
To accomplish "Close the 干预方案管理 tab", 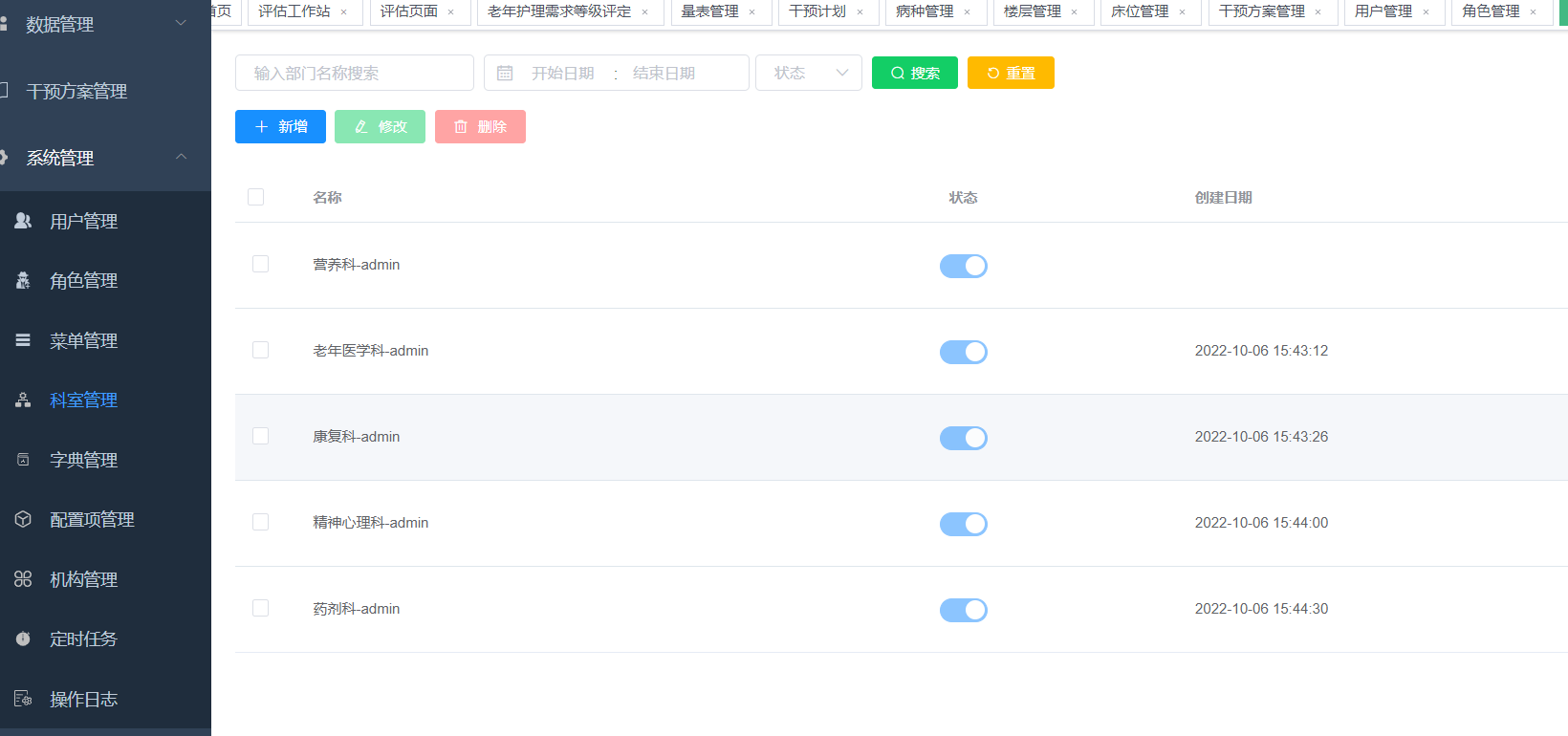I will [x=1318, y=11].
